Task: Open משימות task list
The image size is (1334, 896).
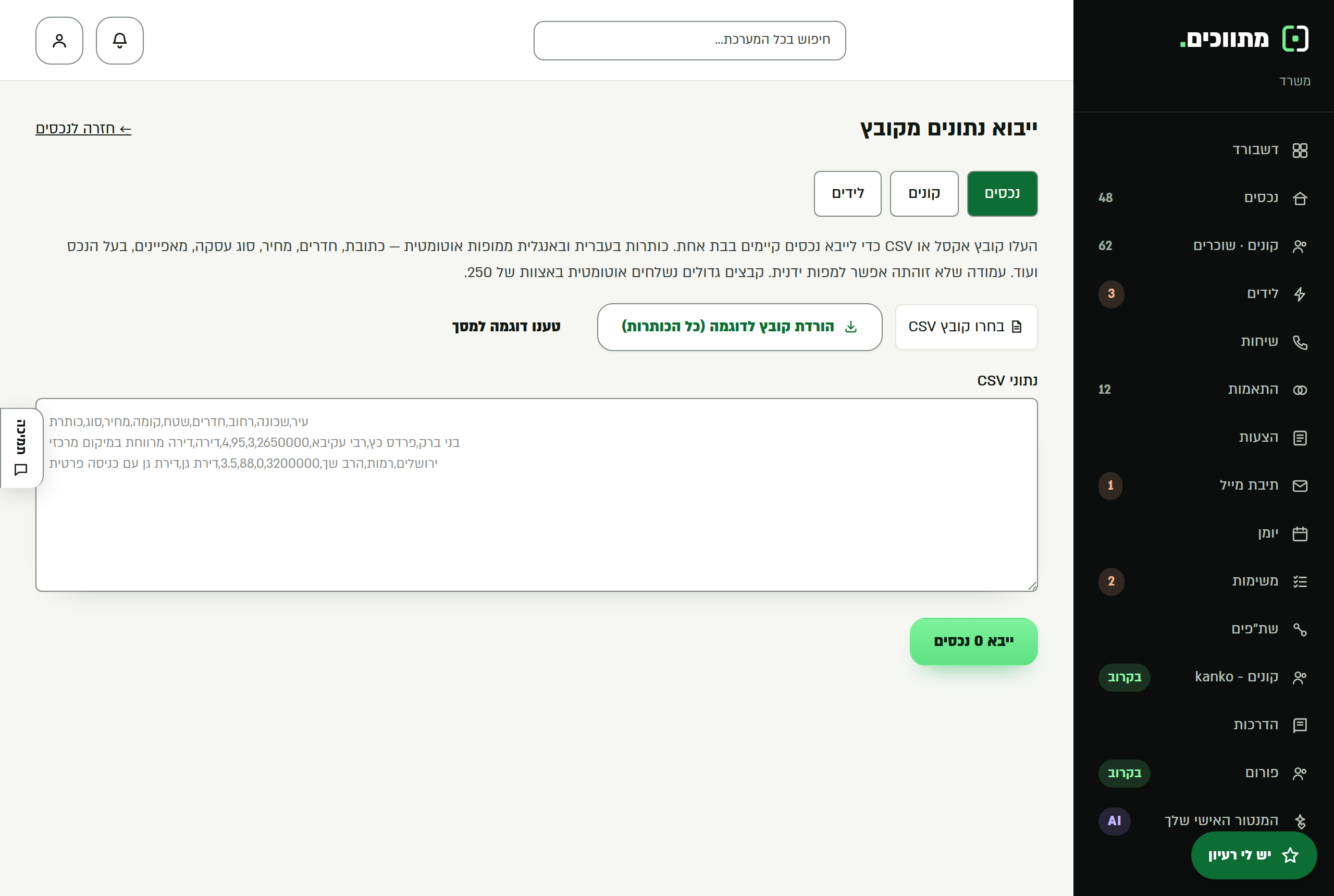Action: coord(1203,581)
